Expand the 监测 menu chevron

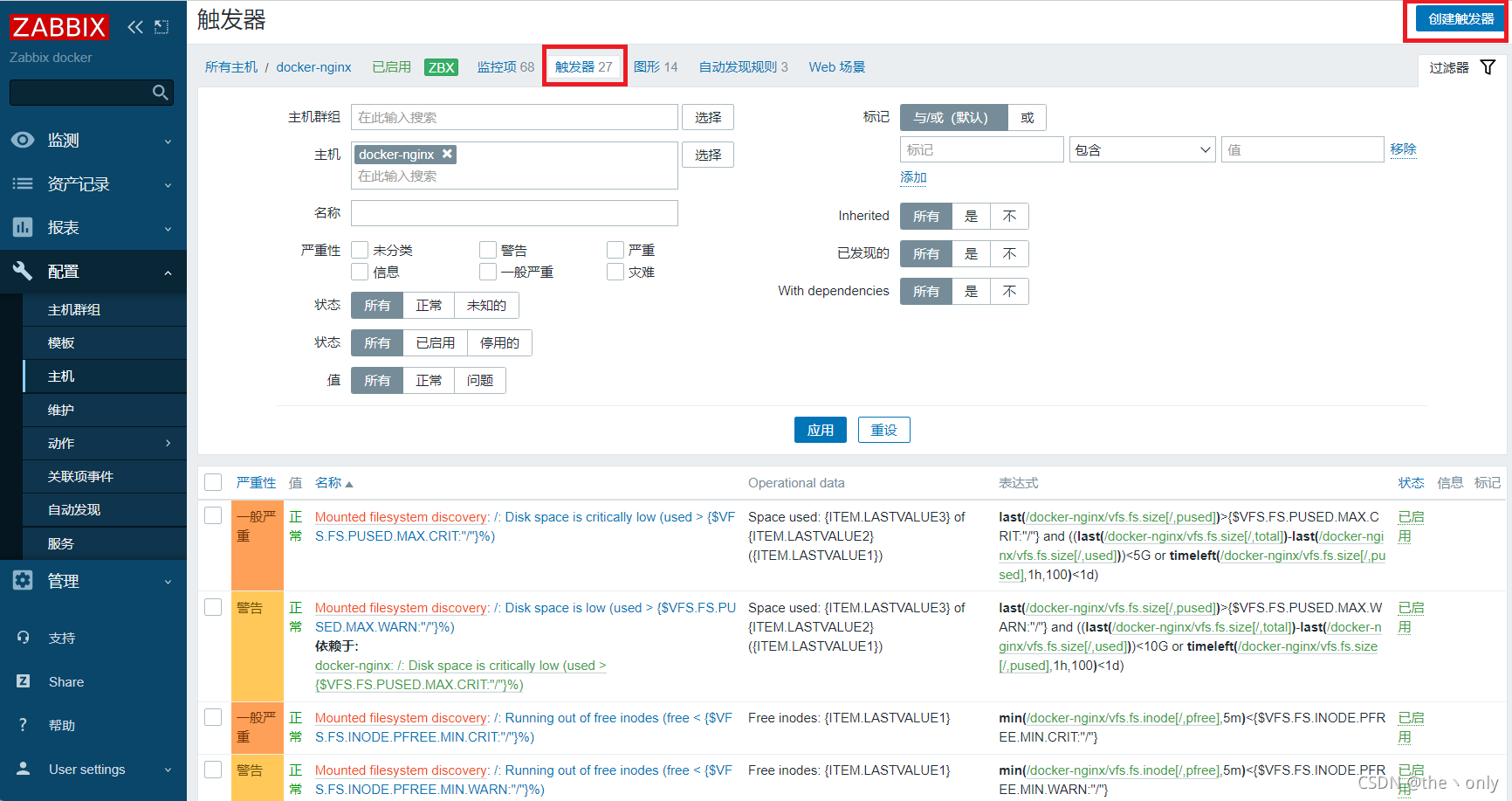168,142
